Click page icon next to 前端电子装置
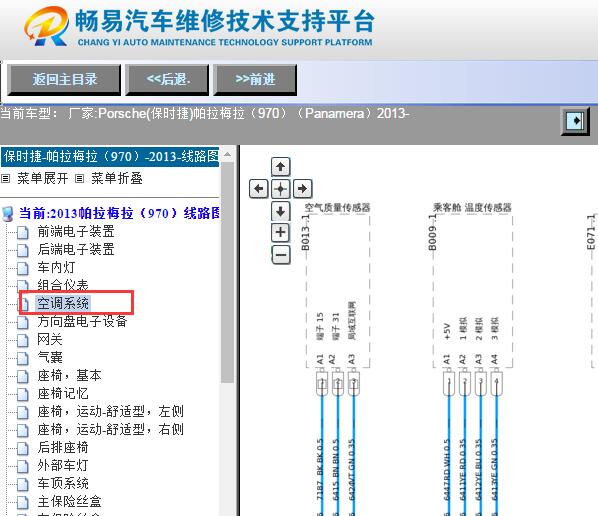Viewport: 598px width, 516px height. click(23, 232)
